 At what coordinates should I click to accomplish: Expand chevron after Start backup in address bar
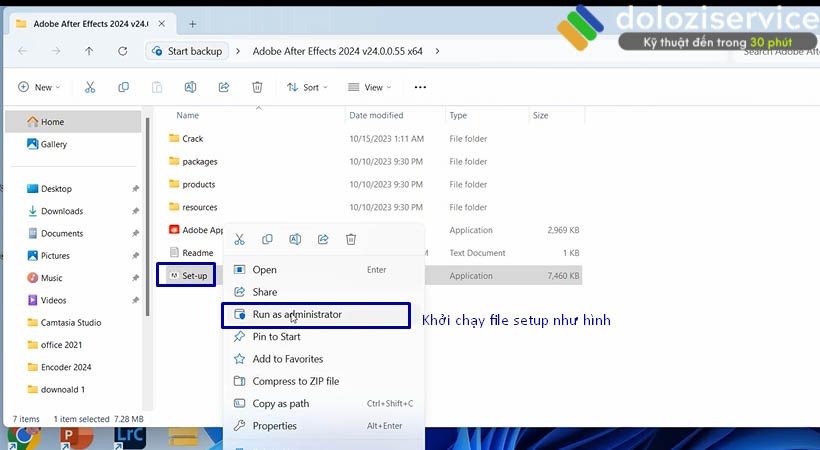[x=238, y=51]
